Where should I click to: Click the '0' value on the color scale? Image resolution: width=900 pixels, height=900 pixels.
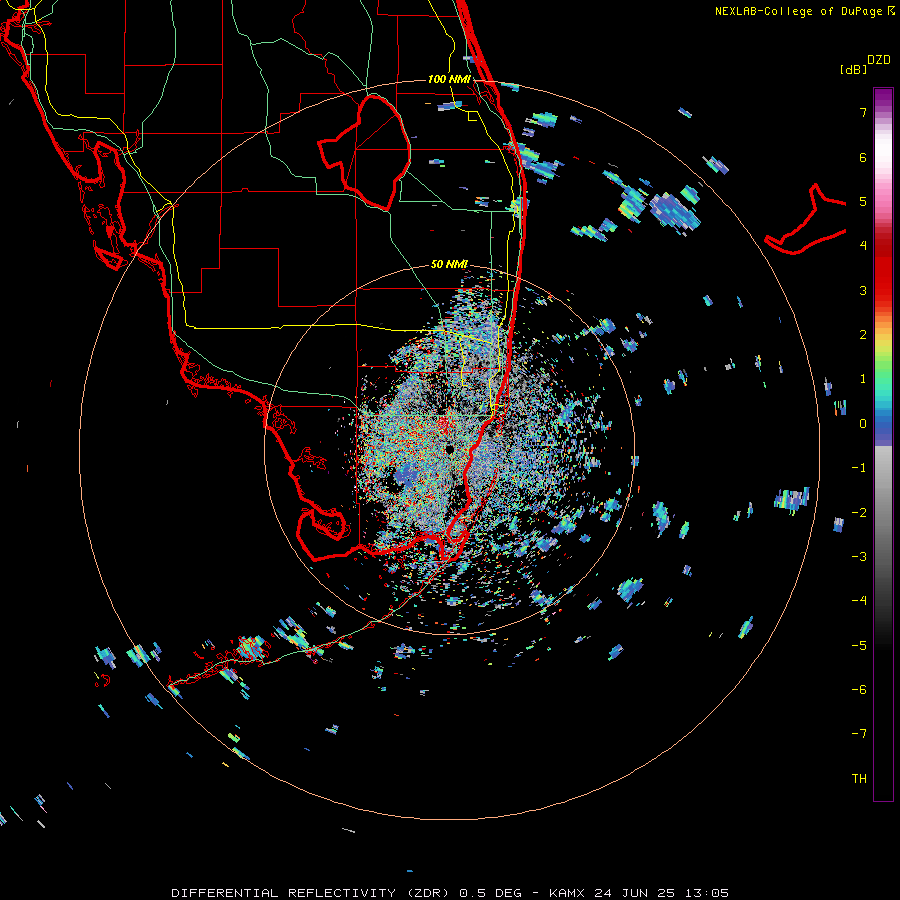(x=863, y=424)
